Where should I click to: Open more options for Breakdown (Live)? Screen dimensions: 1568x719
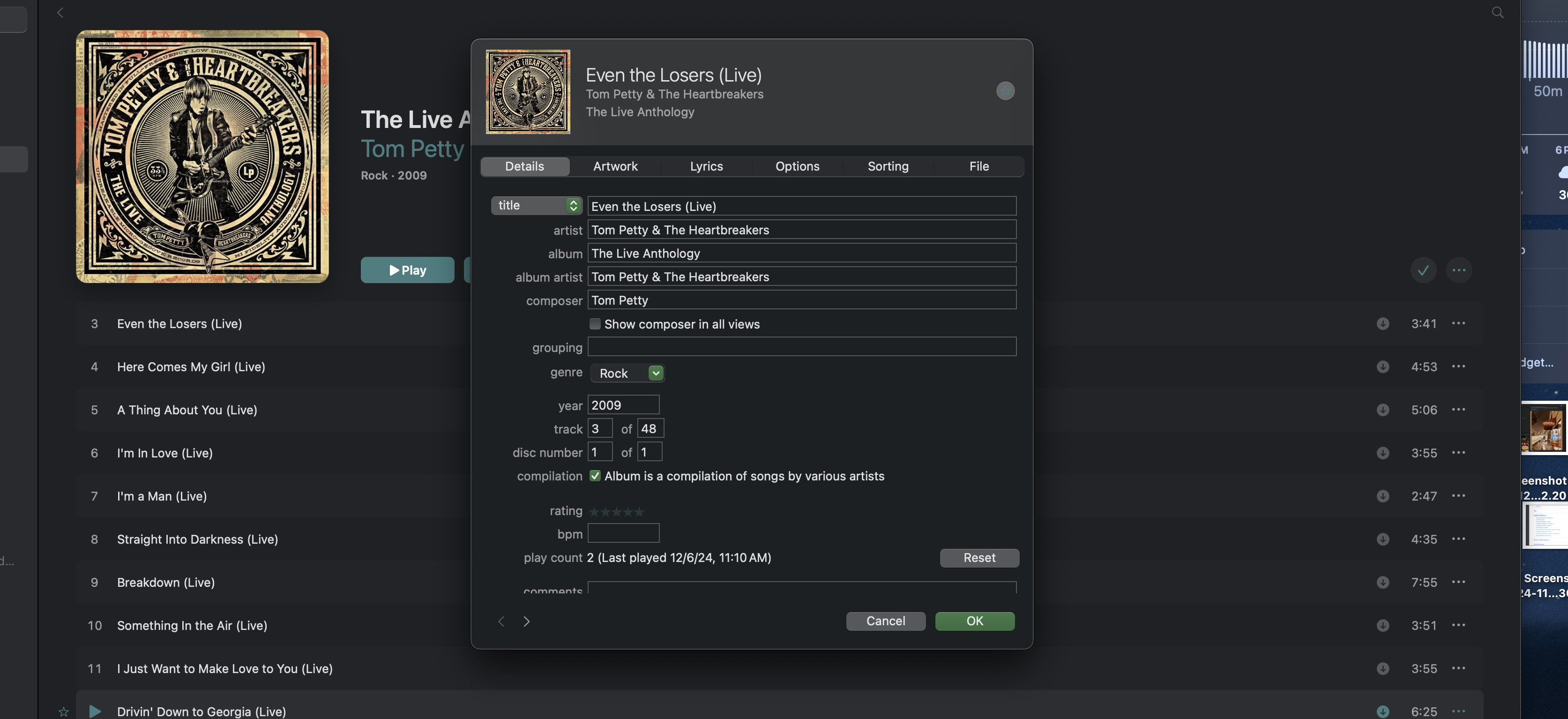tap(1458, 582)
